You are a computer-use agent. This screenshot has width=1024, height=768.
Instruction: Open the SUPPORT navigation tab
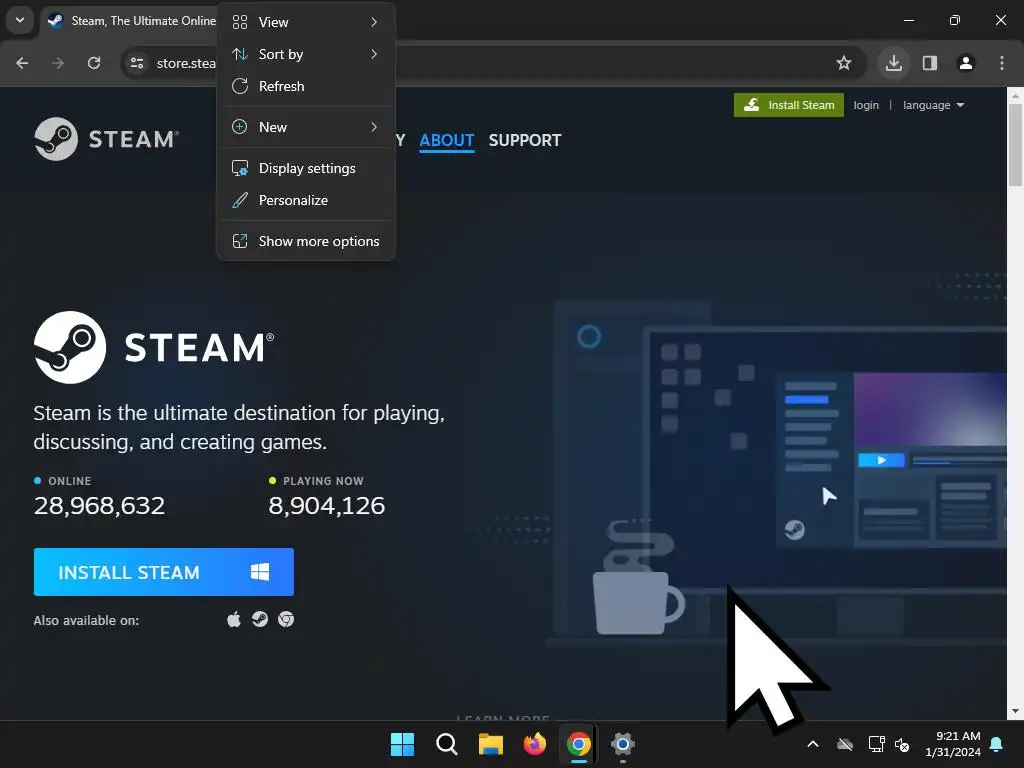pos(525,140)
